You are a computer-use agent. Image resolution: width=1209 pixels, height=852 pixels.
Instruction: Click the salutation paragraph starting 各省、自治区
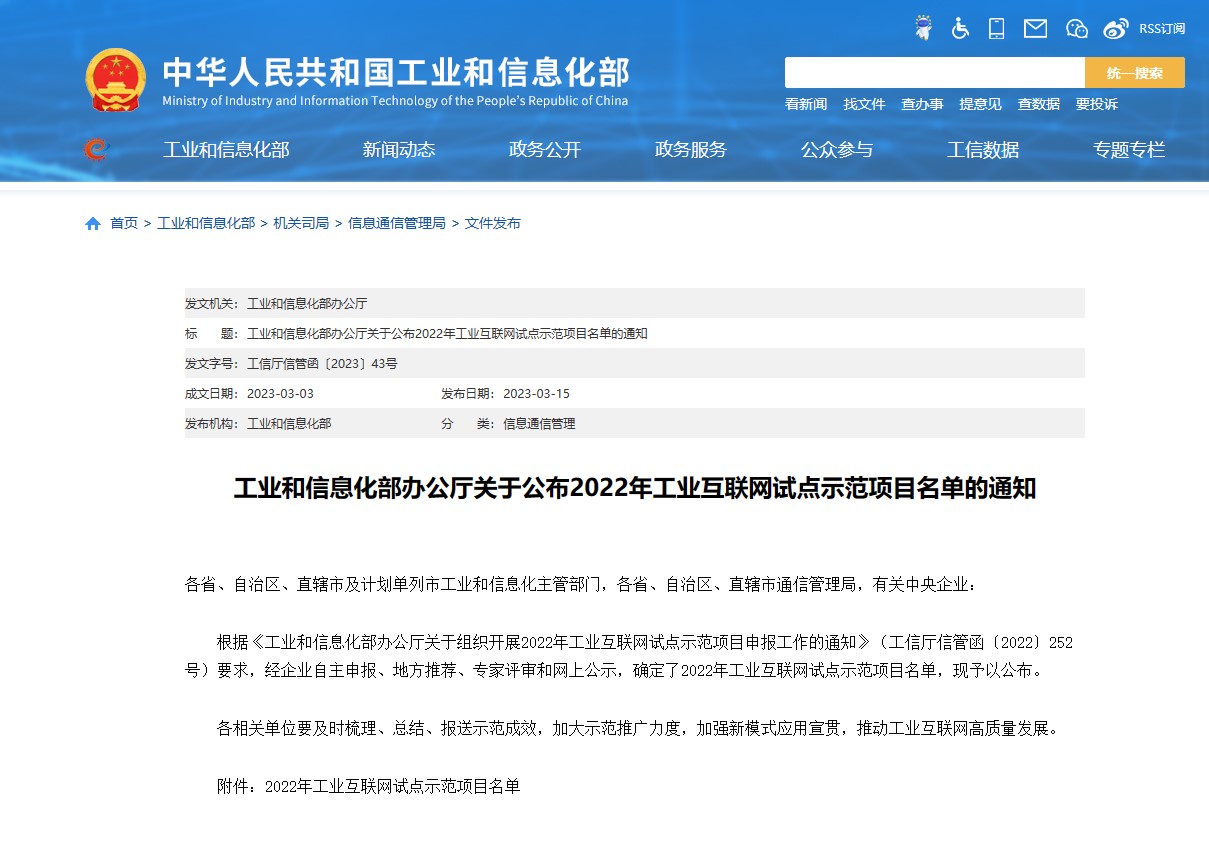pos(581,585)
